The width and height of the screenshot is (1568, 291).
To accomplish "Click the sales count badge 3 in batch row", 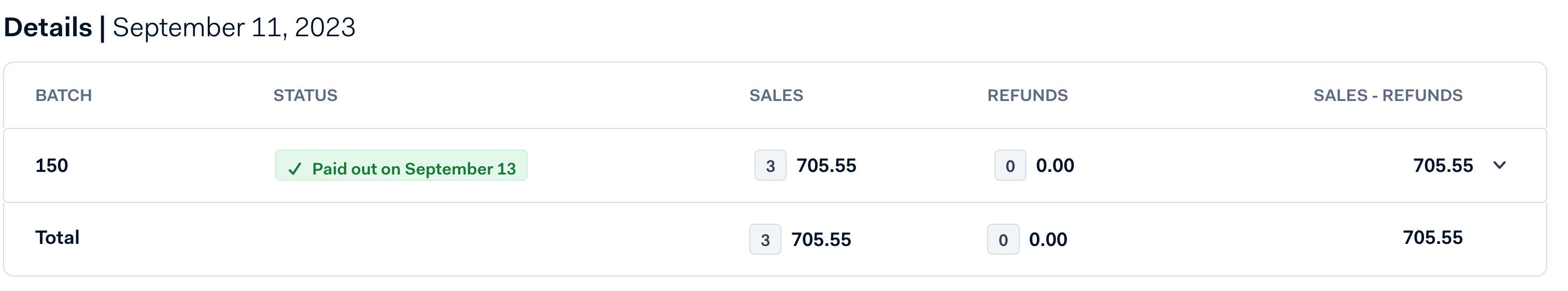I will [x=770, y=166].
